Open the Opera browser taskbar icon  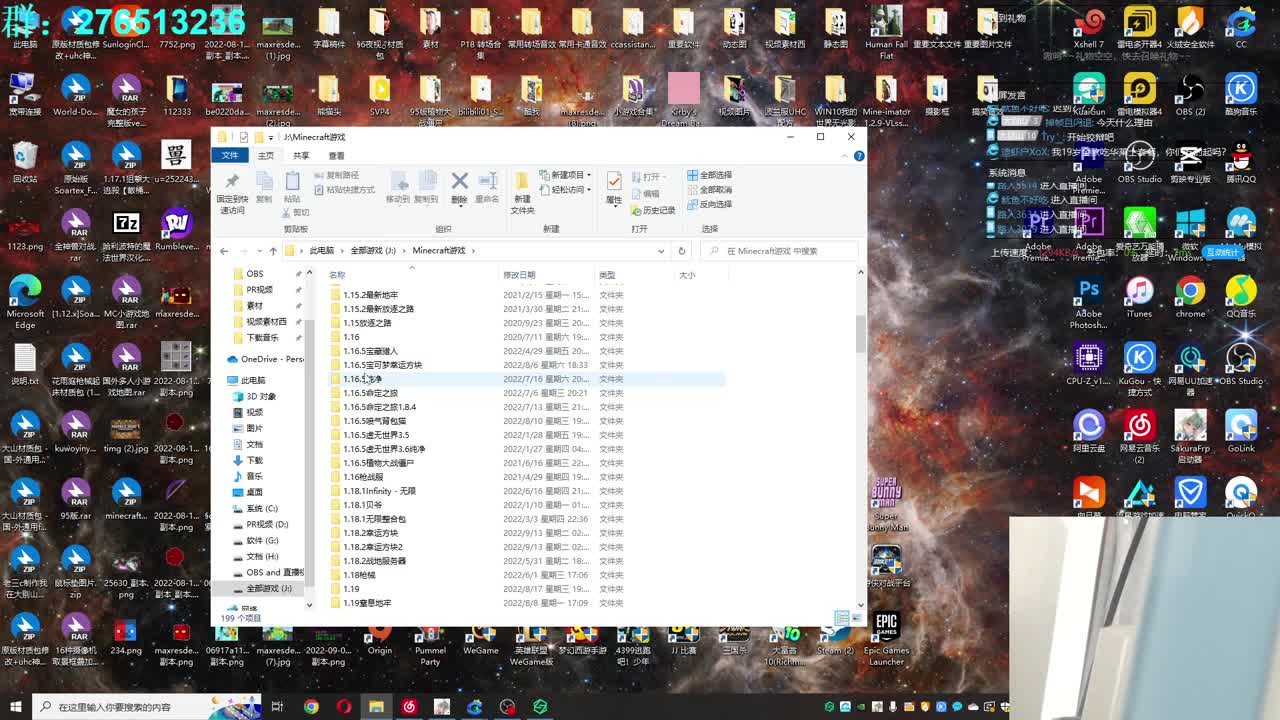pyautogui.click(x=344, y=707)
